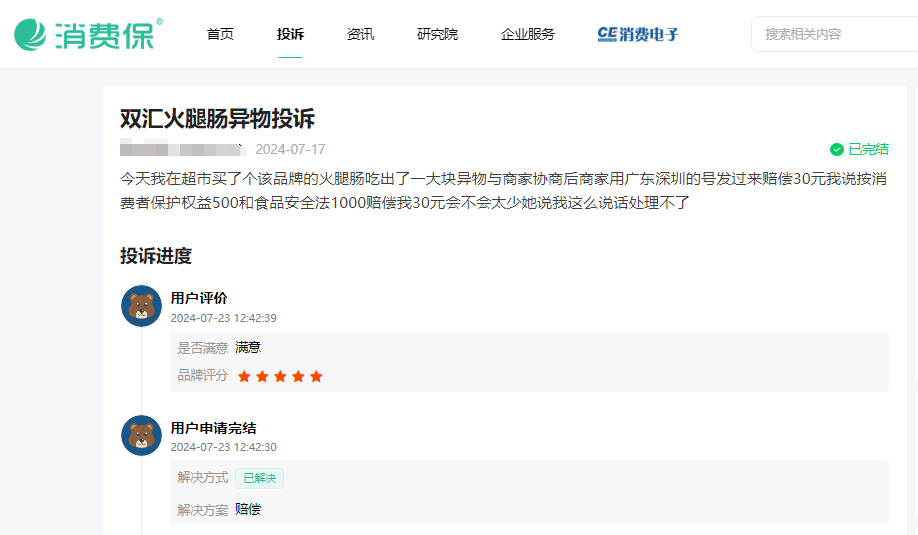
Task: Select the 投诉 nav tab
Action: [290, 34]
